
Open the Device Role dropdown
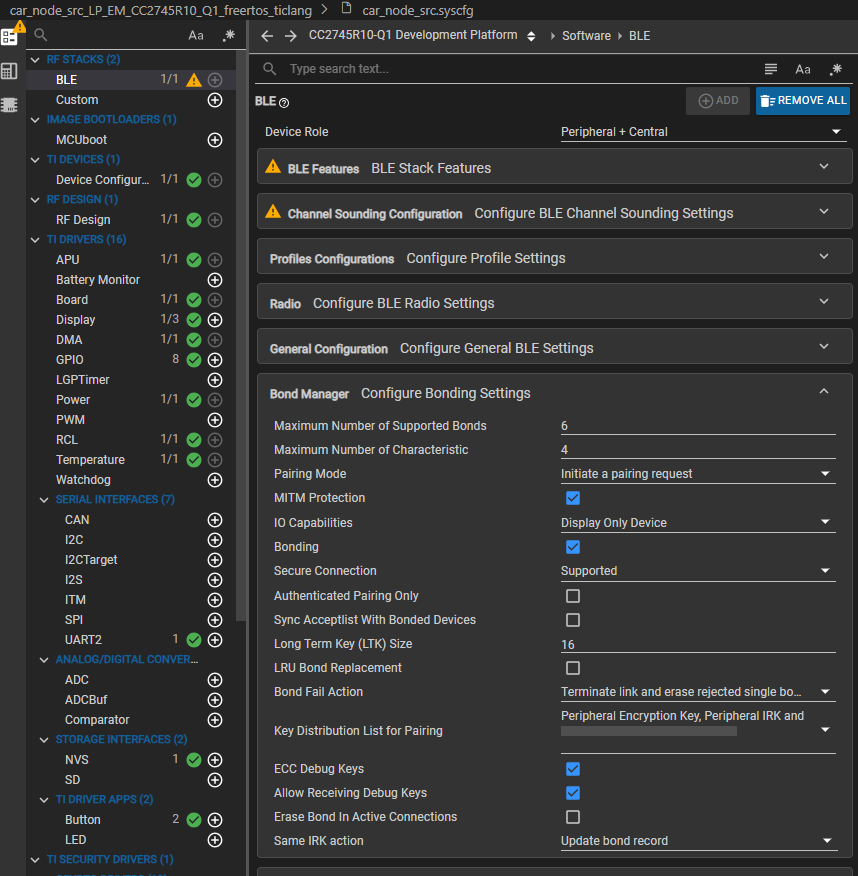point(836,131)
